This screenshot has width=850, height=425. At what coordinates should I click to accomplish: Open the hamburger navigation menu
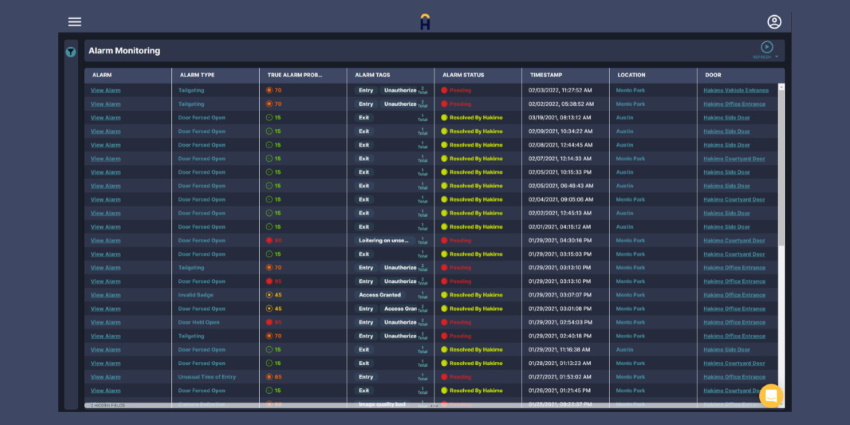point(75,21)
